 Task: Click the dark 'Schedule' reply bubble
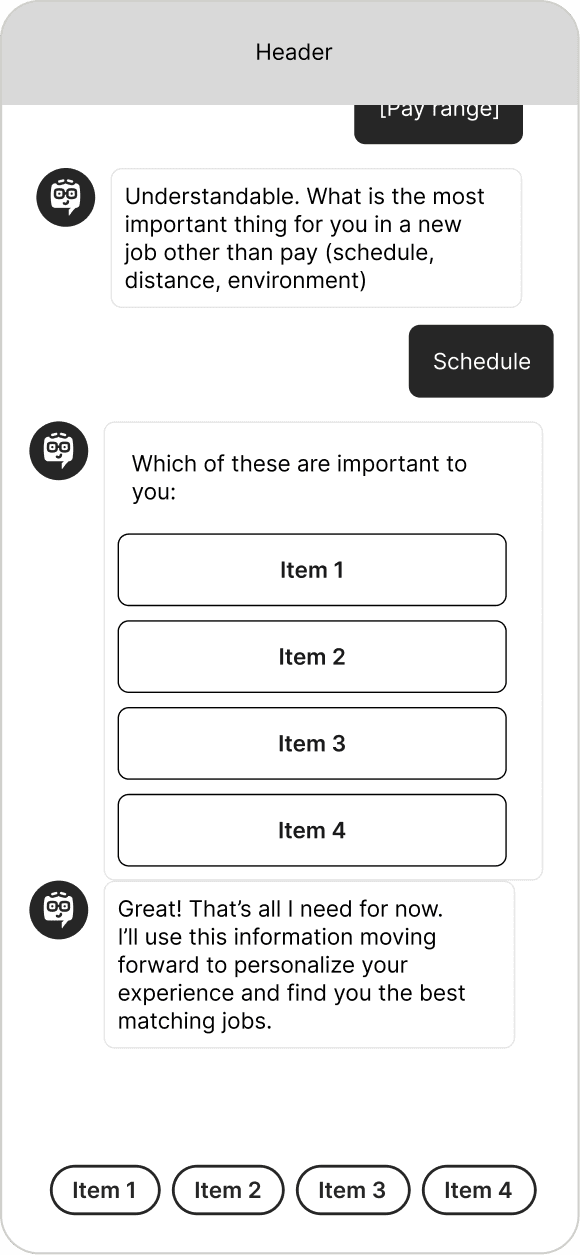click(x=481, y=361)
